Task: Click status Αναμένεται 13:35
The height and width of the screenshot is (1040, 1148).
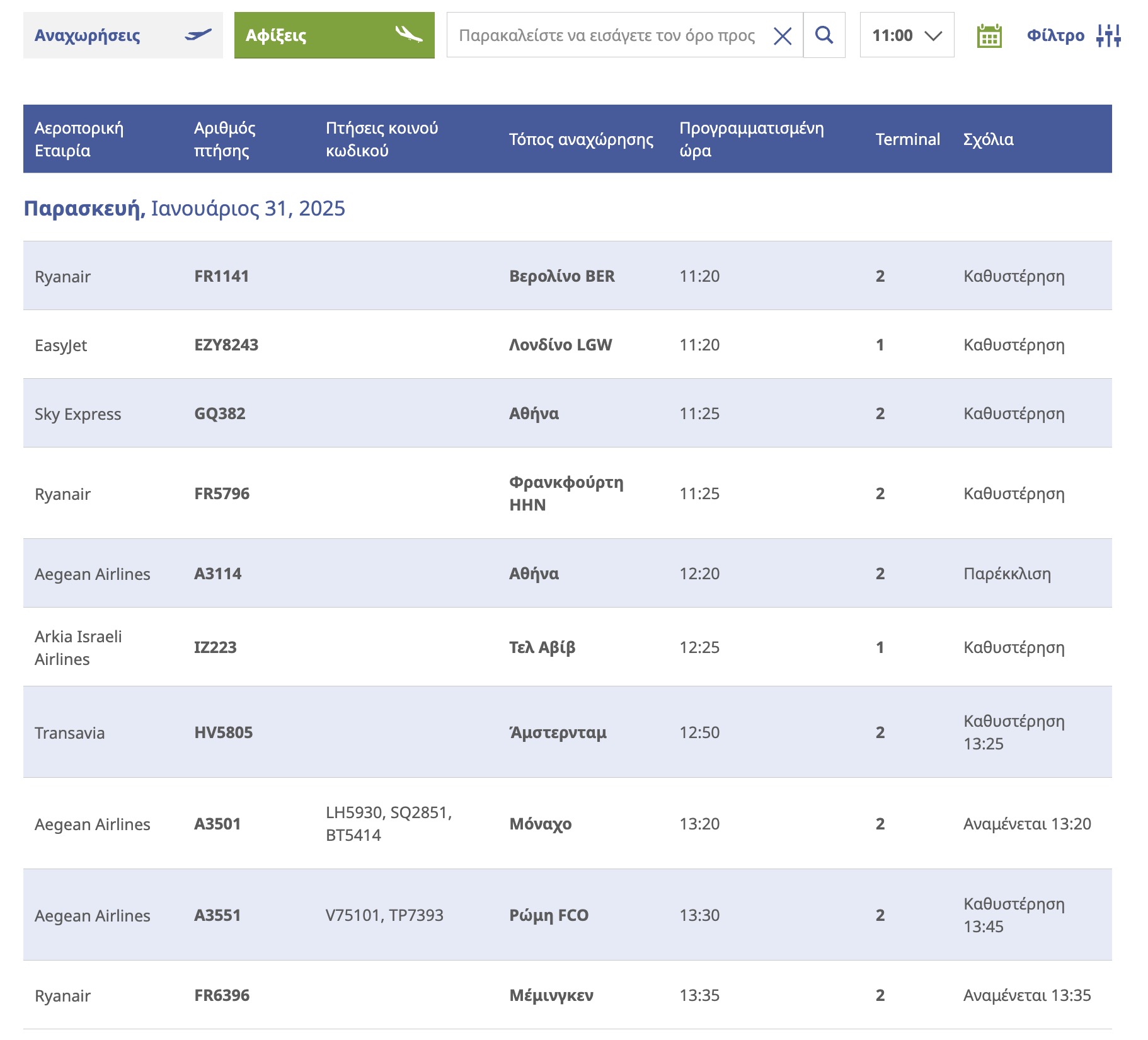Action: [x=1028, y=995]
